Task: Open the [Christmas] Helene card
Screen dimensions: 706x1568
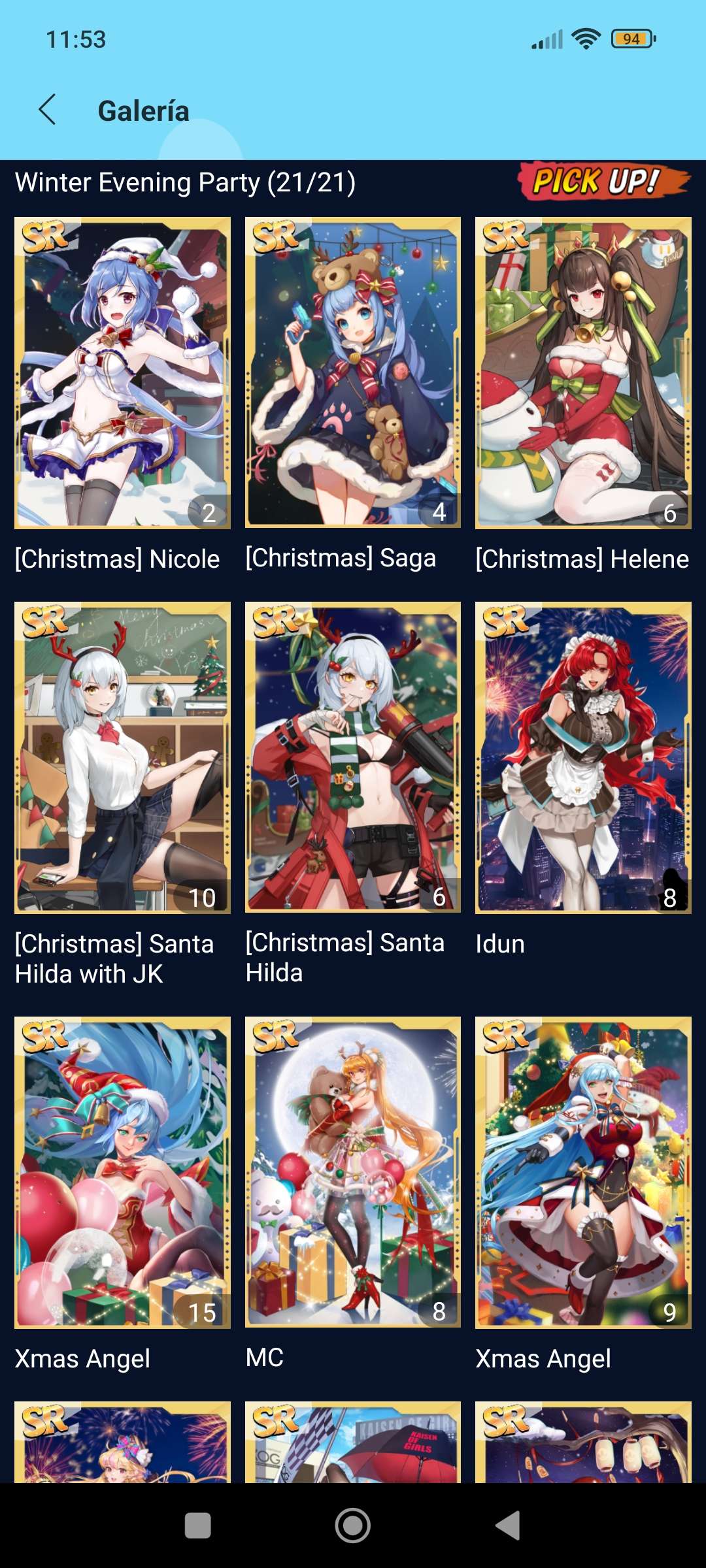Action: [x=583, y=372]
